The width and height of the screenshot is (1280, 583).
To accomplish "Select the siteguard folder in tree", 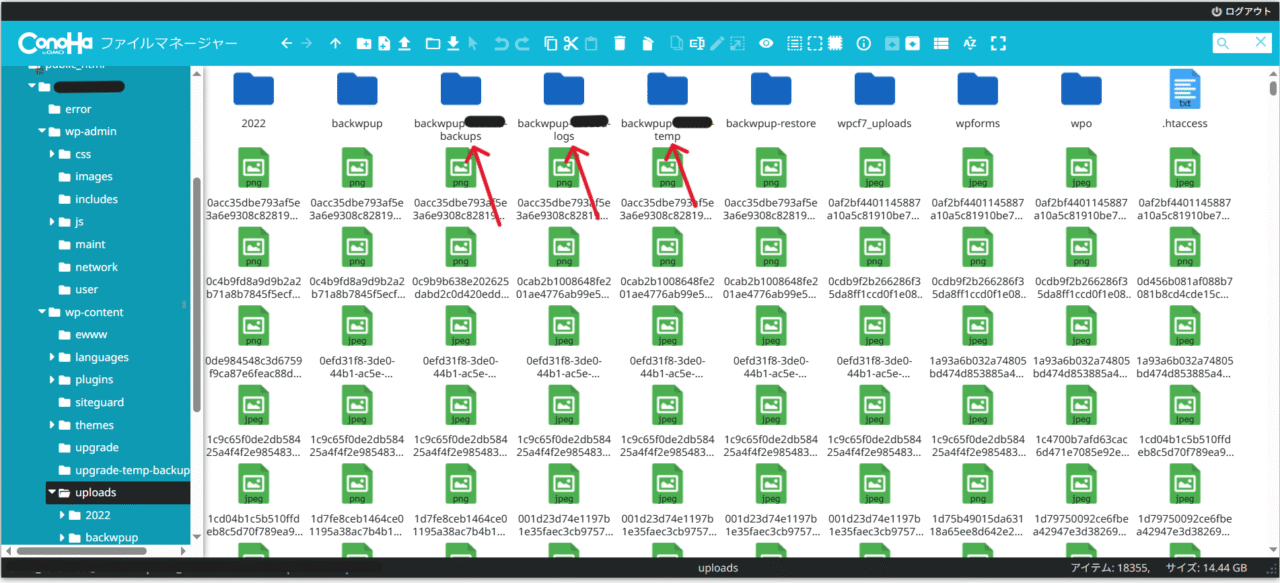I will [x=101, y=402].
